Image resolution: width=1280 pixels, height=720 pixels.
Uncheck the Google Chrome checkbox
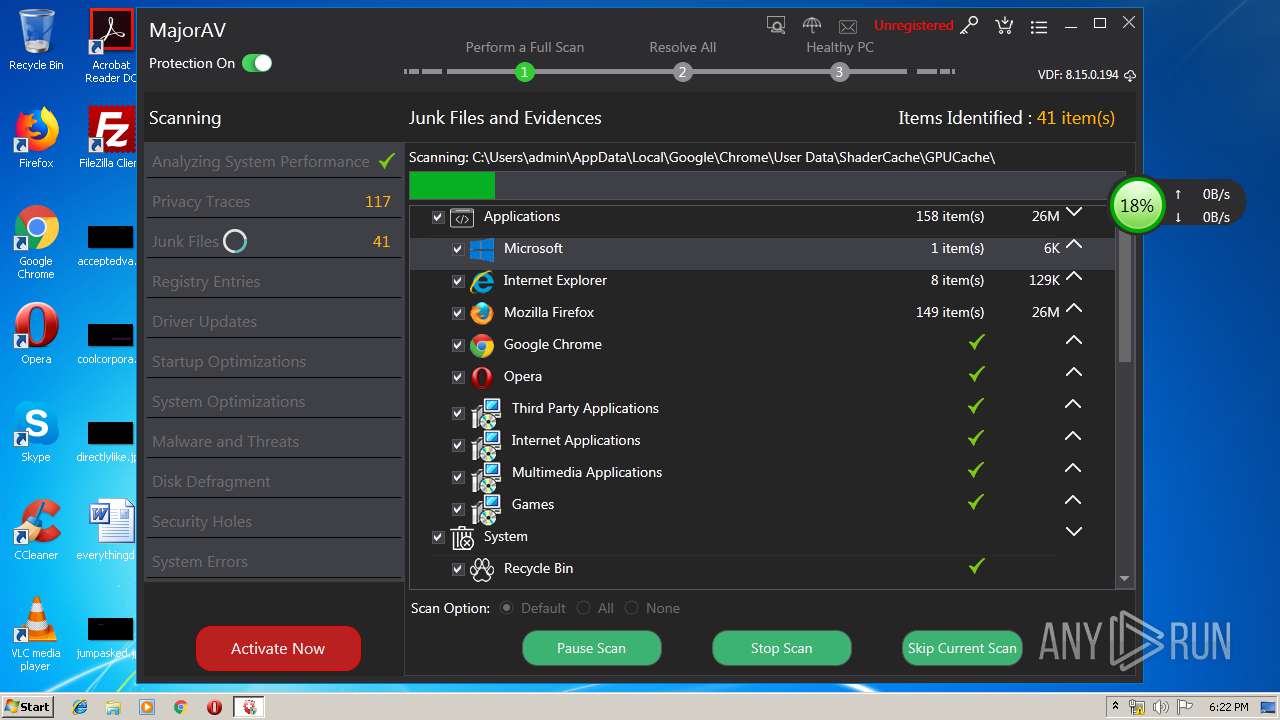[458, 345]
